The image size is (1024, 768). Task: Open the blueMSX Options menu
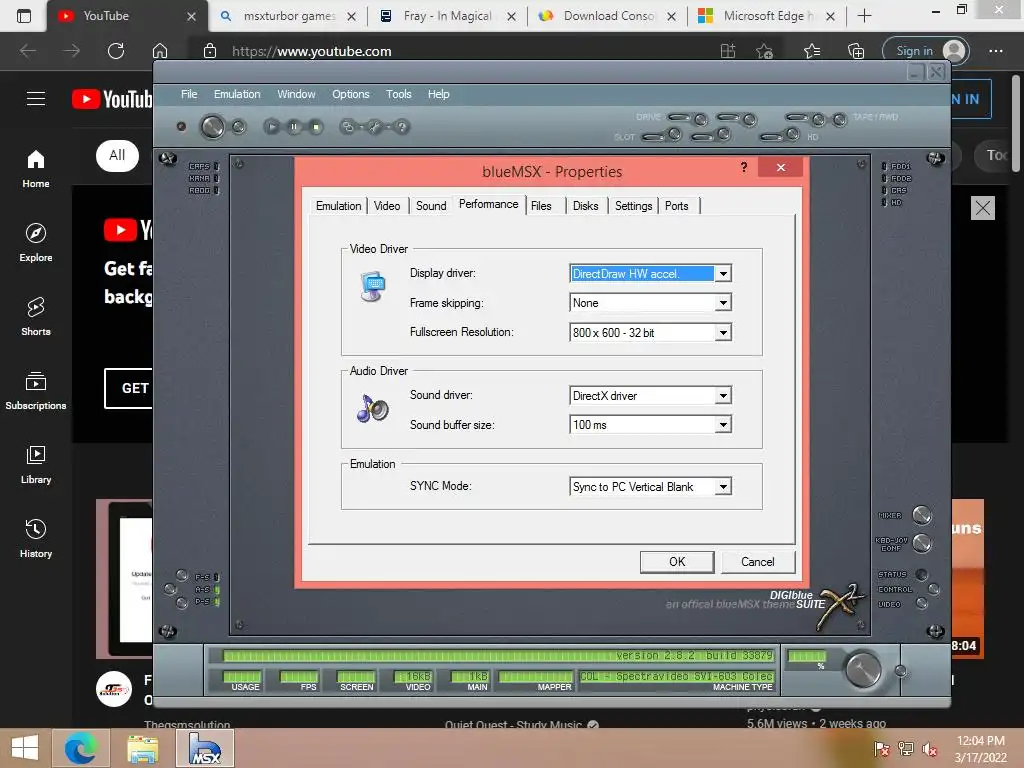coord(351,94)
